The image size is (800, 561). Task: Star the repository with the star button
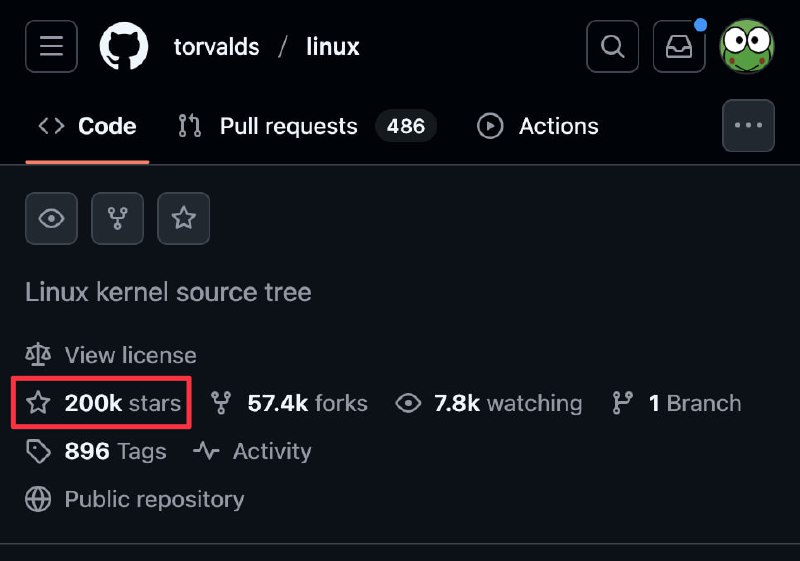183,218
